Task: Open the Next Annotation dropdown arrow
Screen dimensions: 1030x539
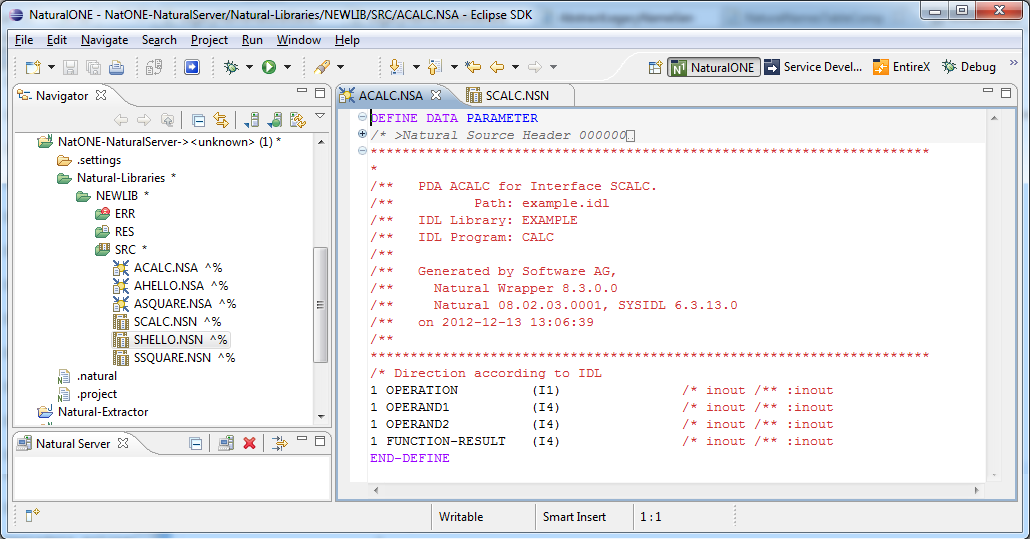Action: click(416, 67)
